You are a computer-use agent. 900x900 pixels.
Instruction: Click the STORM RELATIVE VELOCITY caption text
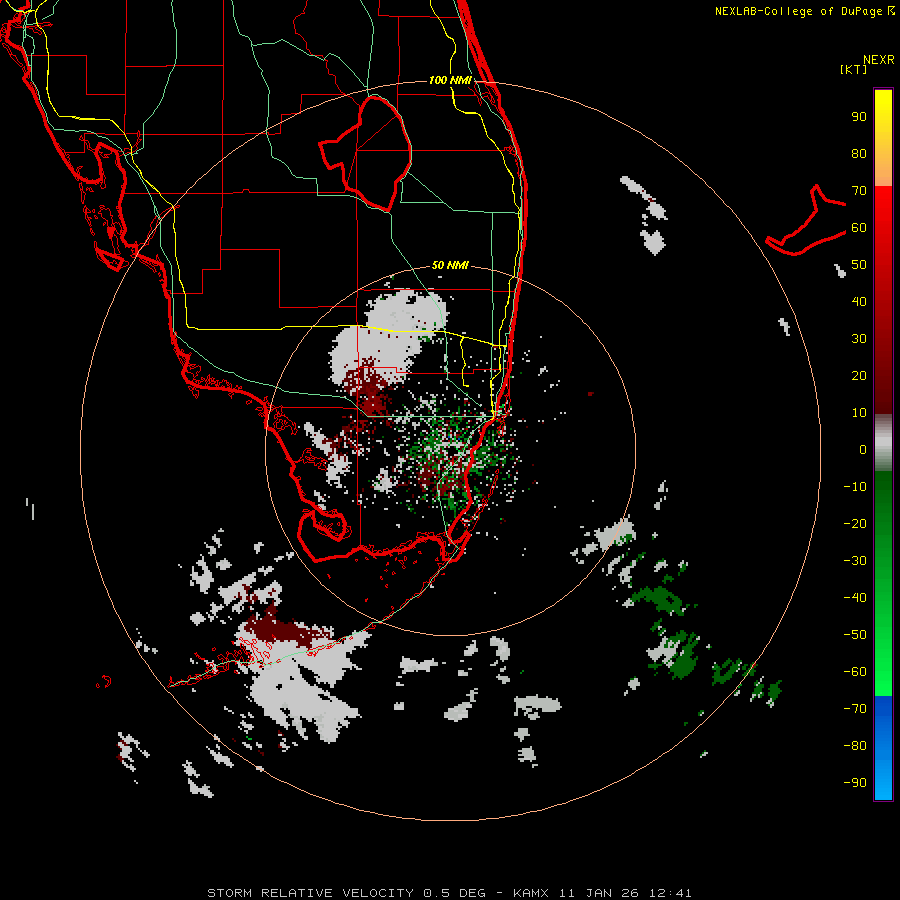(x=310, y=893)
